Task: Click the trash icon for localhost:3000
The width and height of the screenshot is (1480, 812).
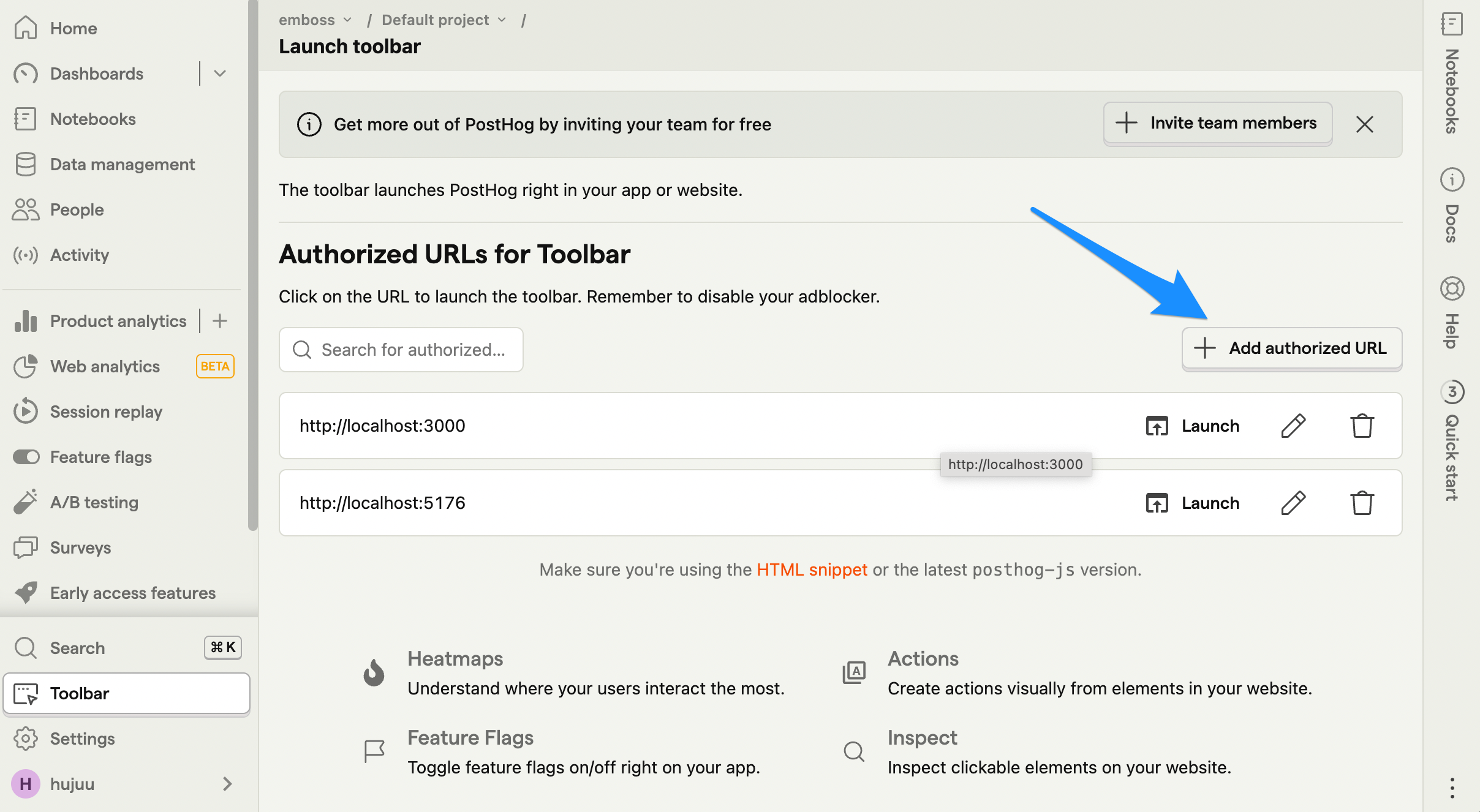Action: point(1362,426)
